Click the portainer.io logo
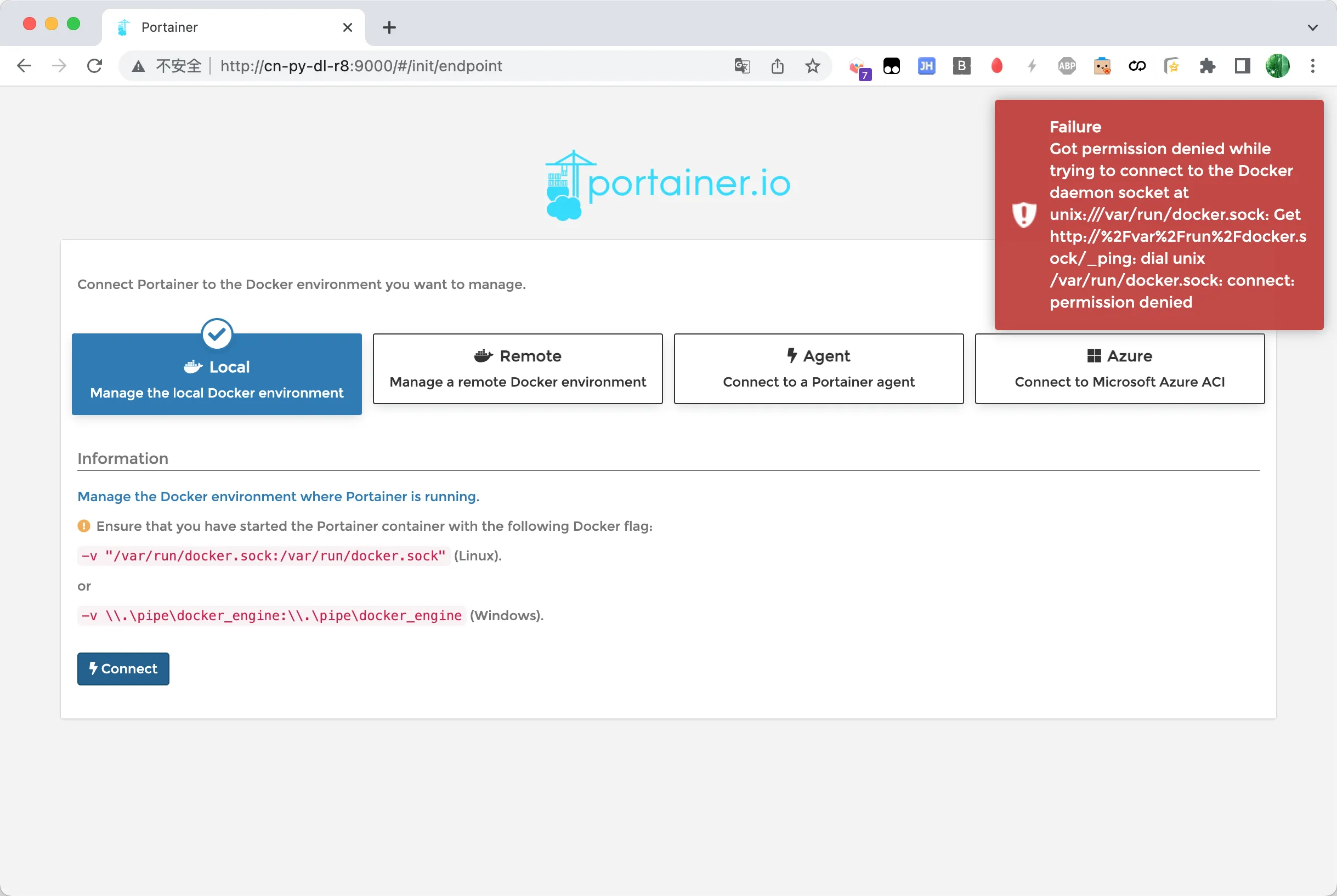The width and height of the screenshot is (1337, 896). [668, 185]
